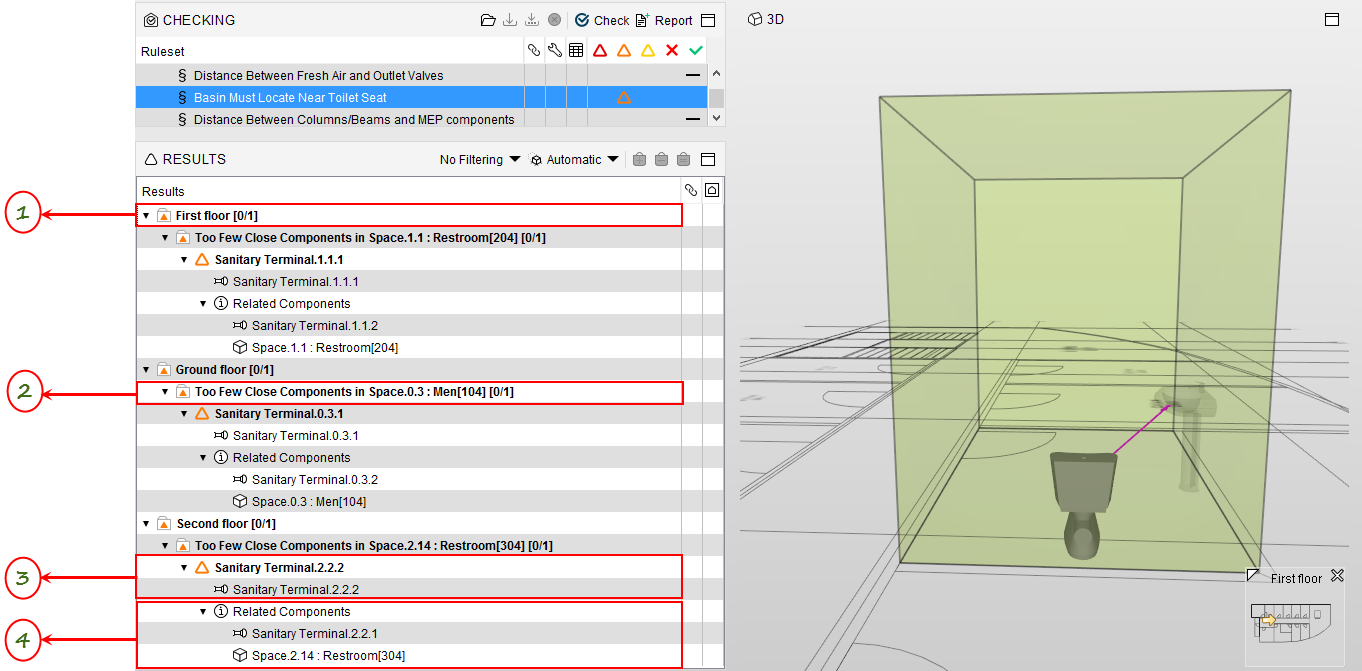Viewport: 1362px width, 671px height.
Task: Click green checkmark accepted filter icon
Action: coord(696,51)
